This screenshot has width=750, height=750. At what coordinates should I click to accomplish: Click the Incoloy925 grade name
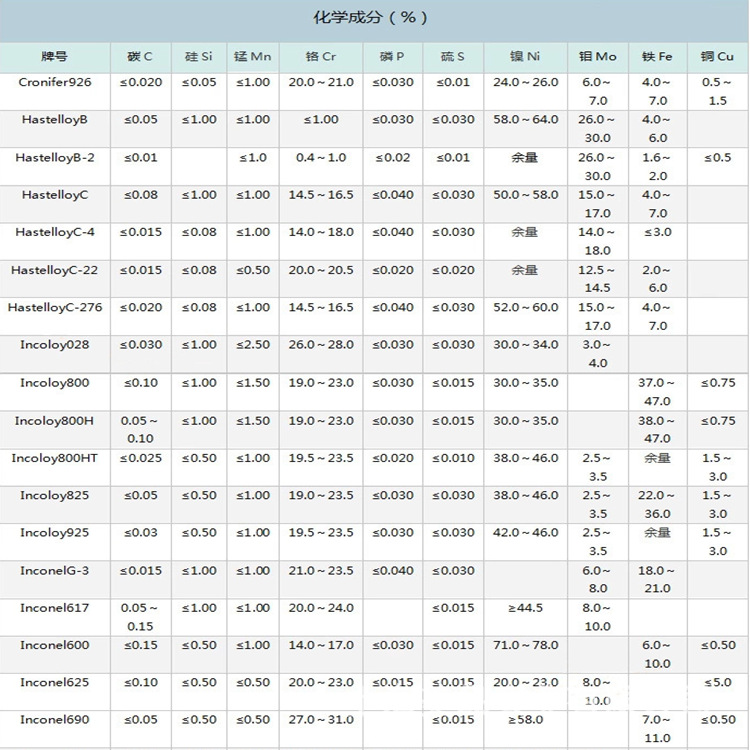tap(55, 533)
